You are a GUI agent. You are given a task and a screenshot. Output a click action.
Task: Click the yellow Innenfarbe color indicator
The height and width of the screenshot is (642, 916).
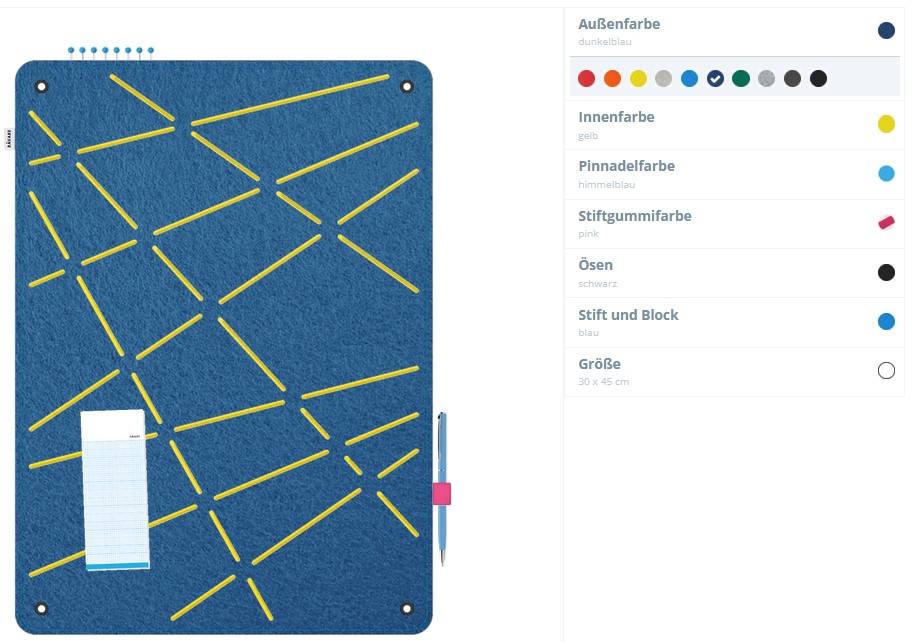coord(886,124)
